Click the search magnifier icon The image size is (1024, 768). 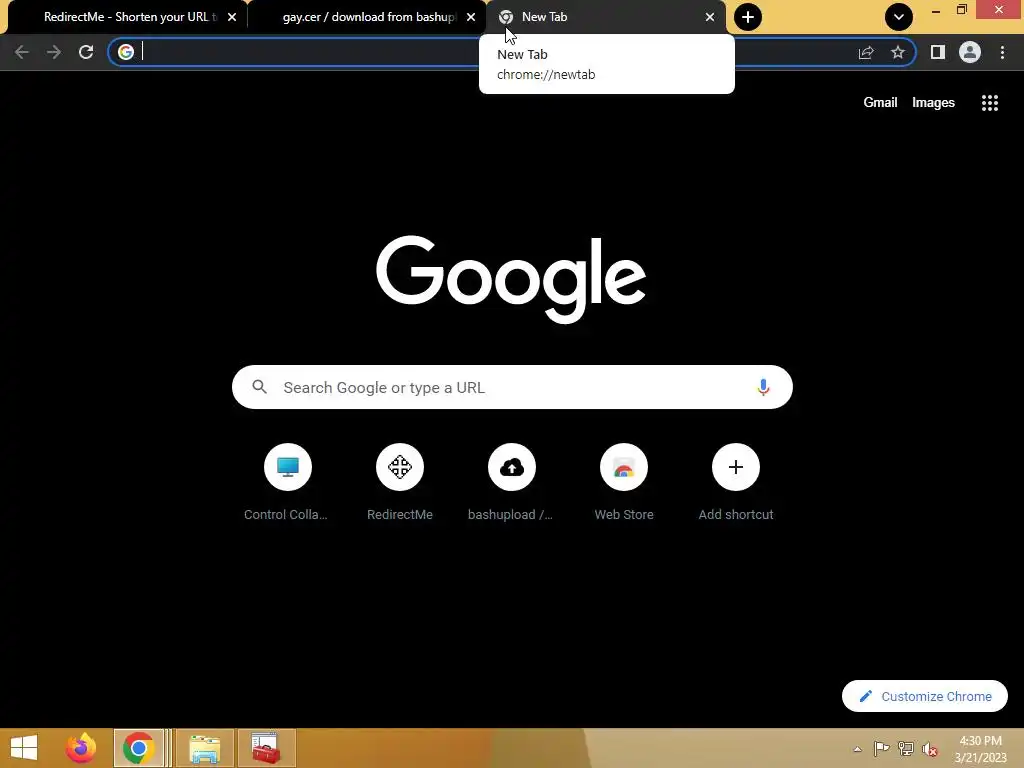pos(259,387)
